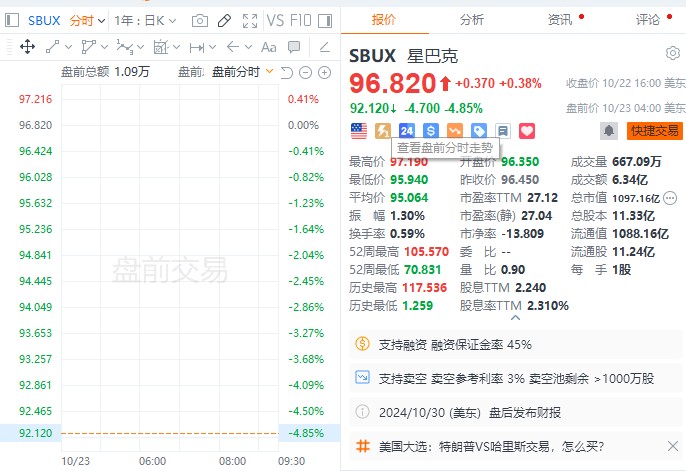Click the 92.120 price marker label

click(35, 433)
